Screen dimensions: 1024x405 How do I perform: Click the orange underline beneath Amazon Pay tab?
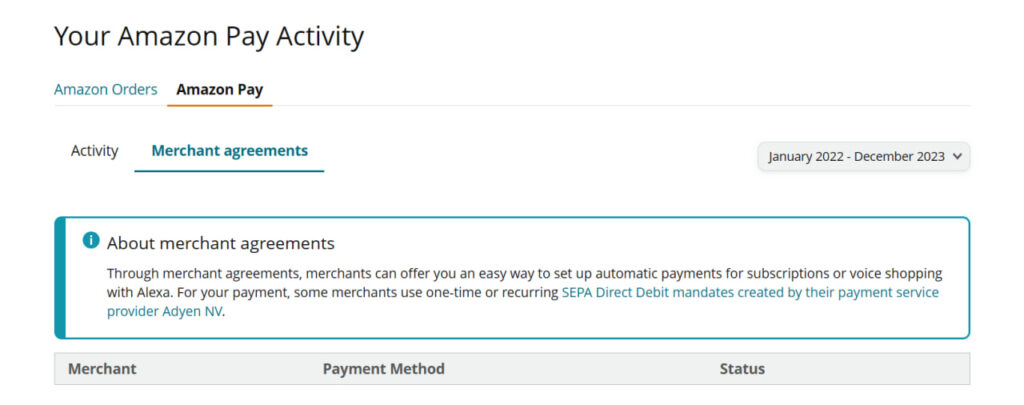(x=219, y=104)
